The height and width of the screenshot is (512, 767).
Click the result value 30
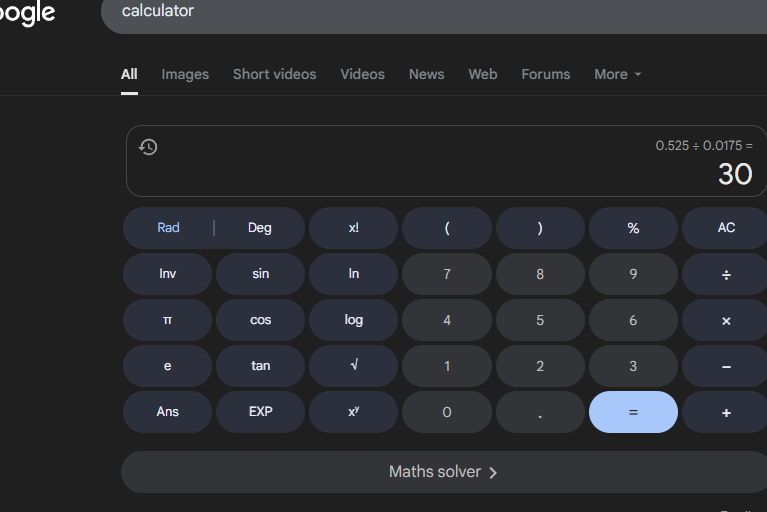point(735,174)
